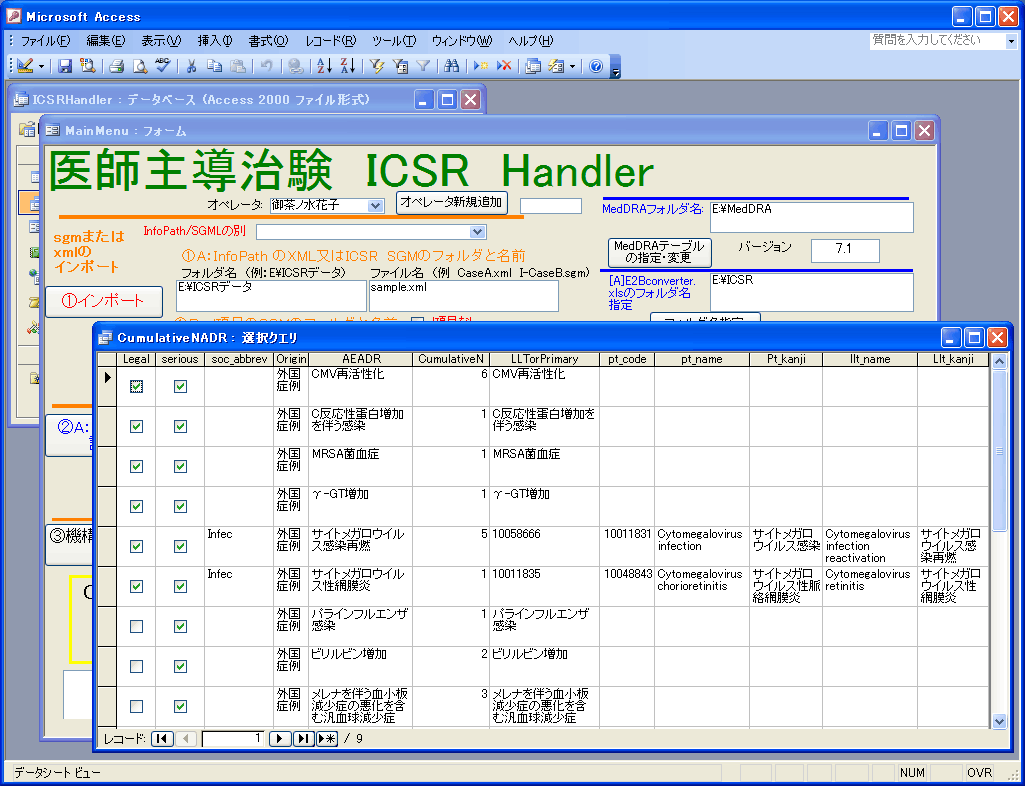Uncheck serious for サイトメガロウイルス感染再燃 row
Screen dimensions: 1025x786
point(180,546)
